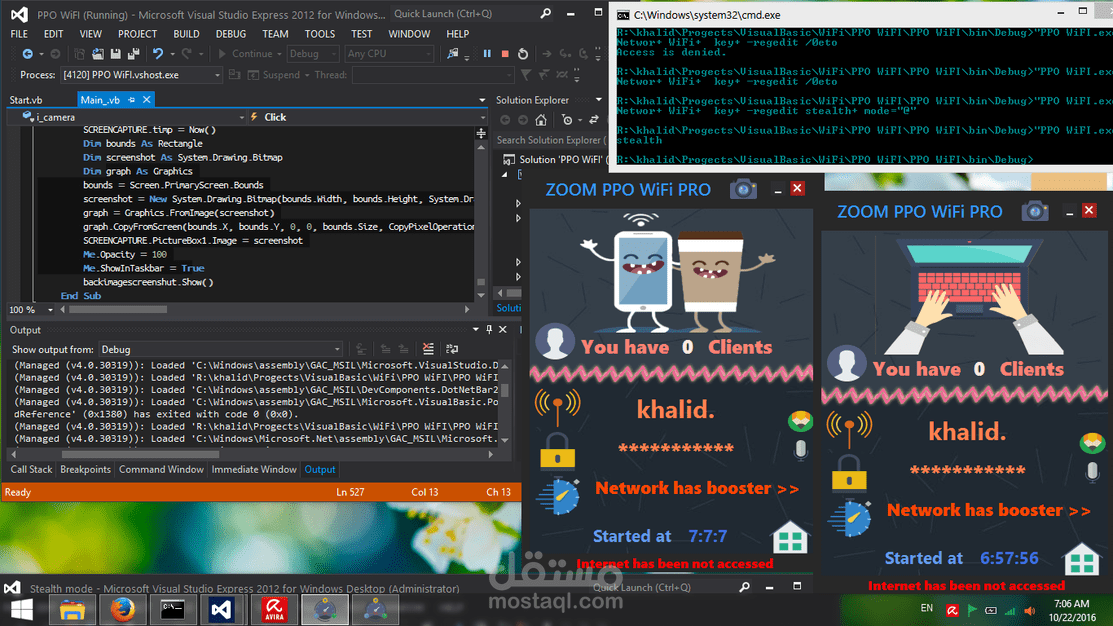The height and width of the screenshot is (626, 1113).
Task: Click house icon in left WiFi window
Action: tap(790, 537)
